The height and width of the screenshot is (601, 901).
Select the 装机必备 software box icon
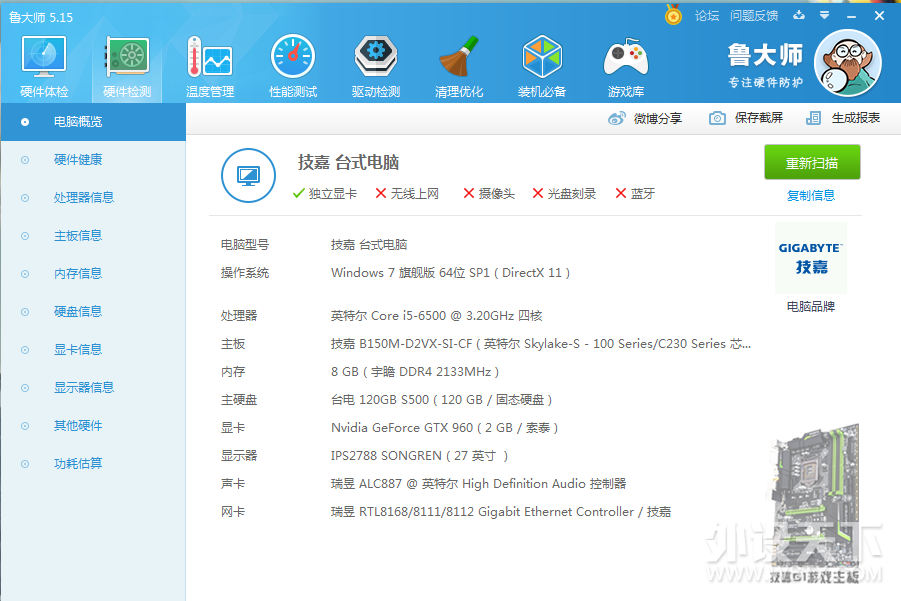542,59
